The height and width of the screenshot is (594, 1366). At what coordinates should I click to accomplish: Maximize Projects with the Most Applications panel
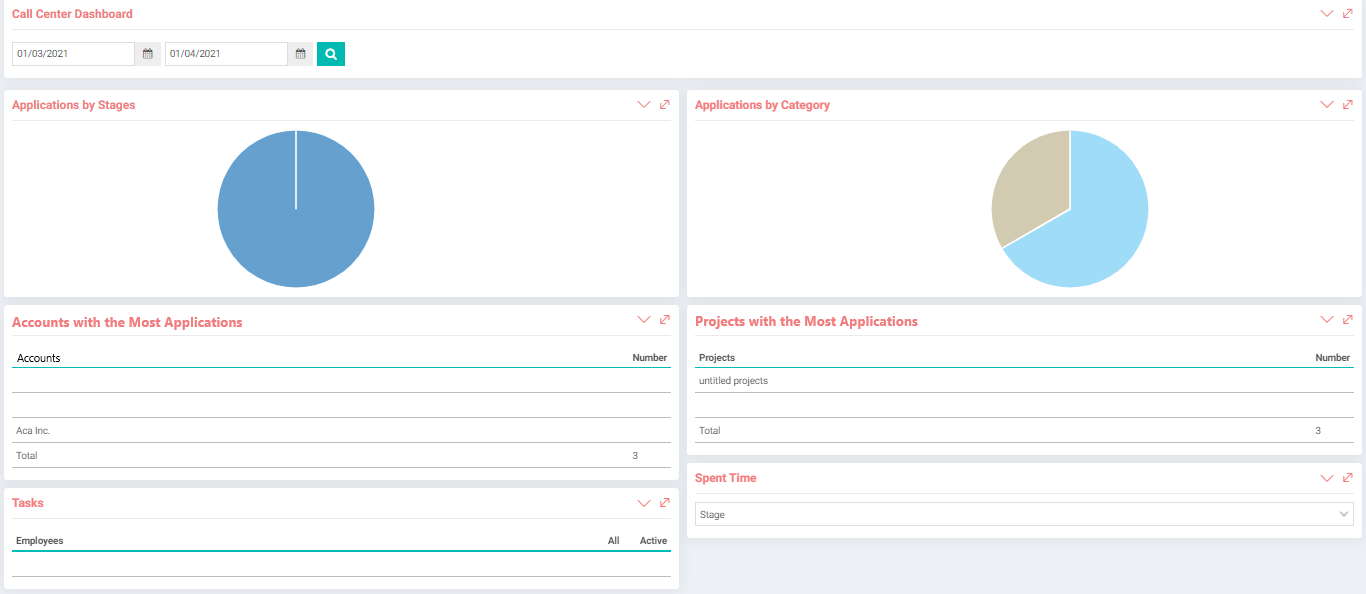1348,320
